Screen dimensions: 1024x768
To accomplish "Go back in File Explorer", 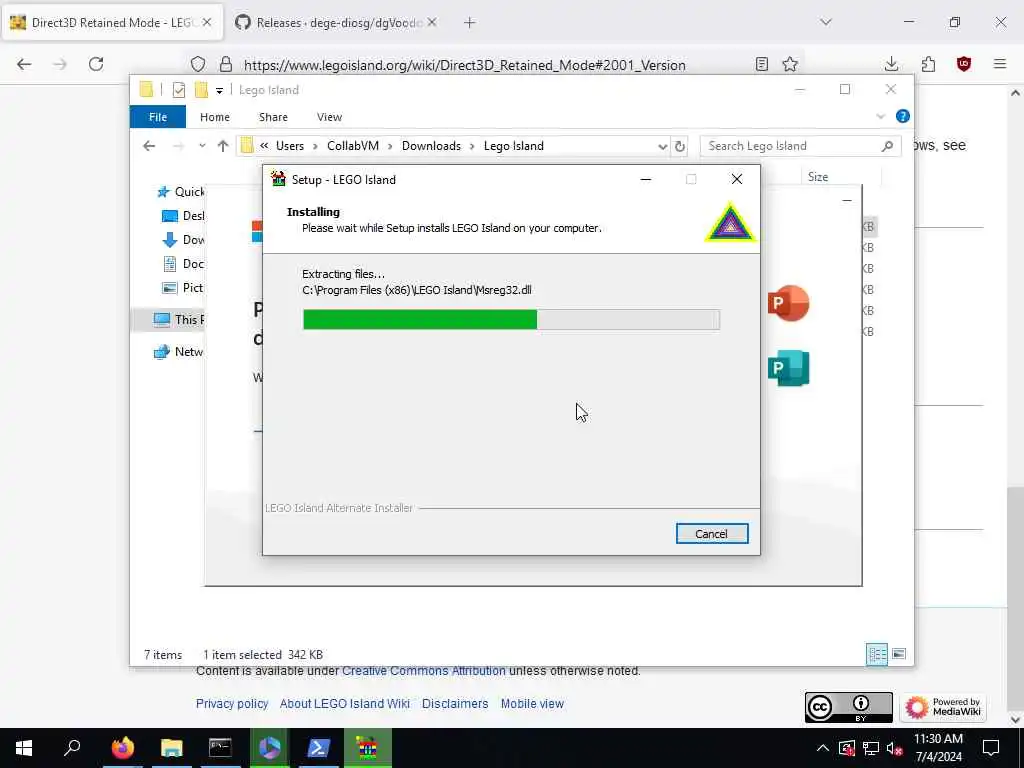I will pyautogui.click(x=149, y=146).
